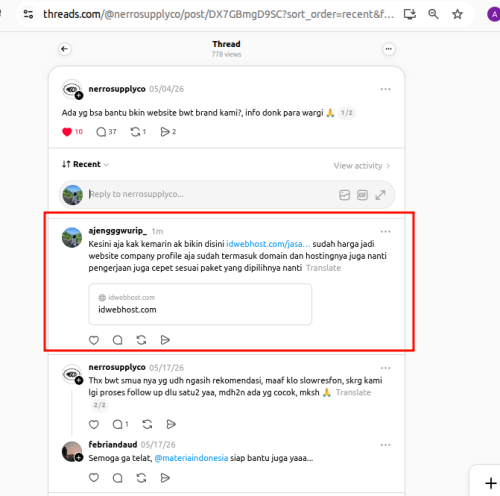This screenshot has width=500, height=496.
Task: Translate the nerrosupplyco 05/17/26 reply
Action: click(x=353, y=392)
